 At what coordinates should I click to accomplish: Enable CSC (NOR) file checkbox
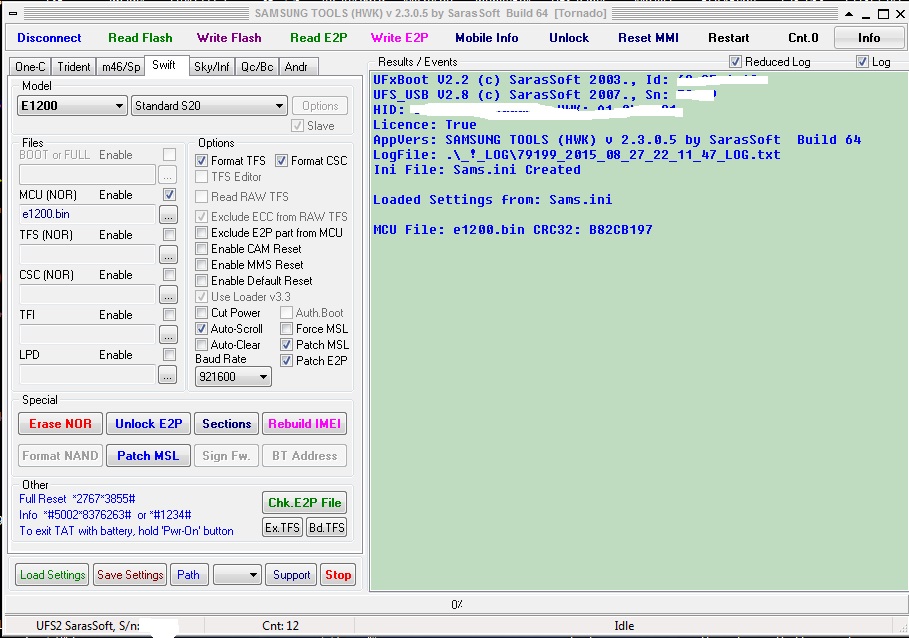(169, 275)
